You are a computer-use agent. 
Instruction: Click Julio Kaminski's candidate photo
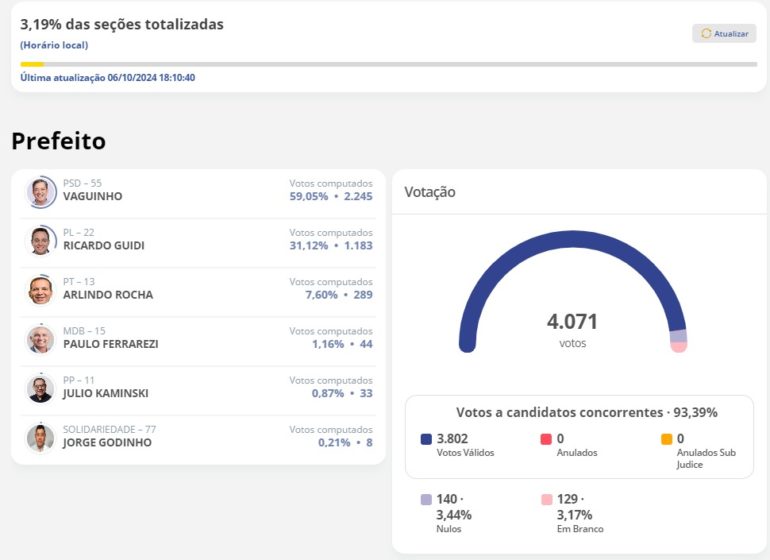41,388
